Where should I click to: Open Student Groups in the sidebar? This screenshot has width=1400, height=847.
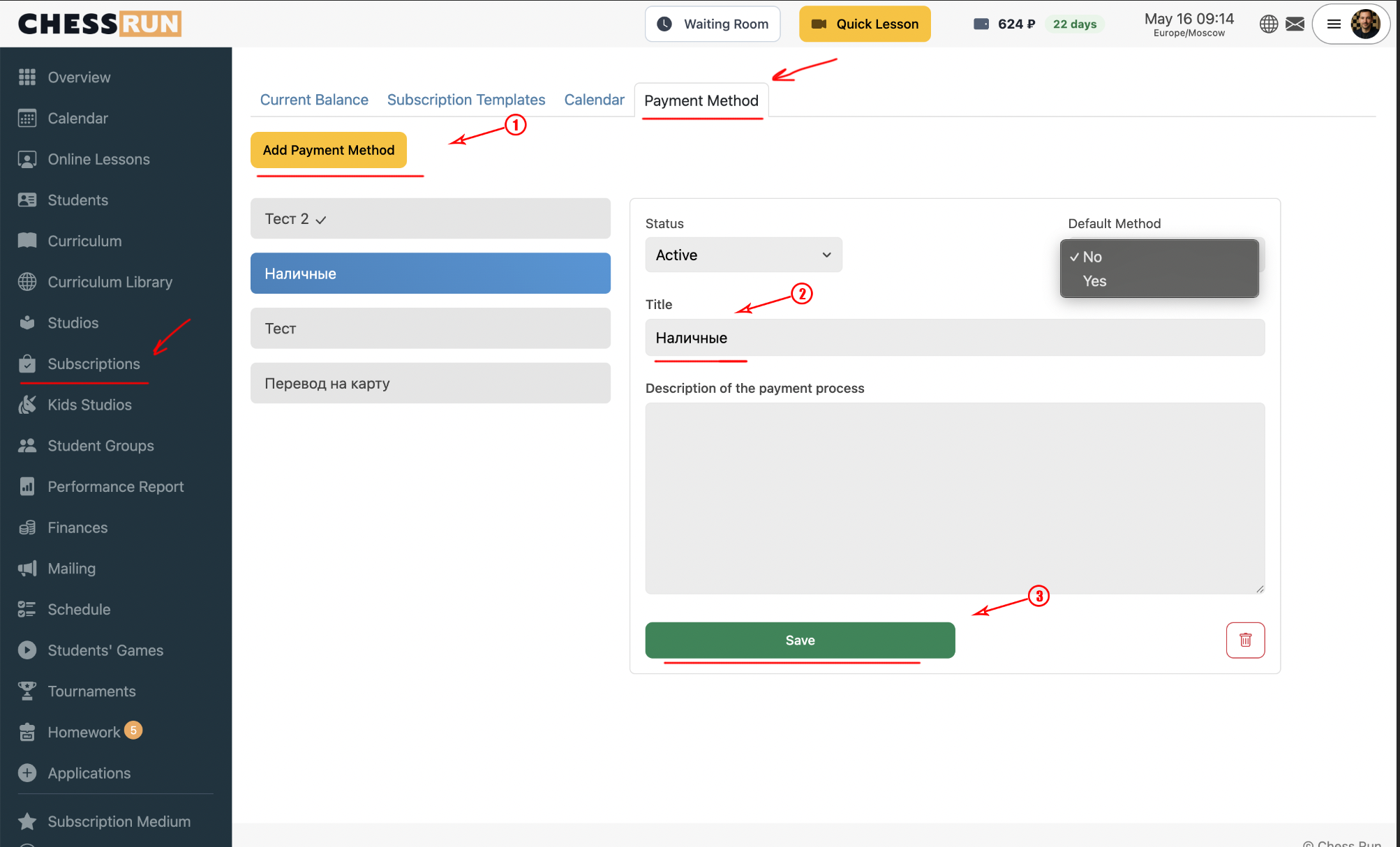click(x=100, y=445)
